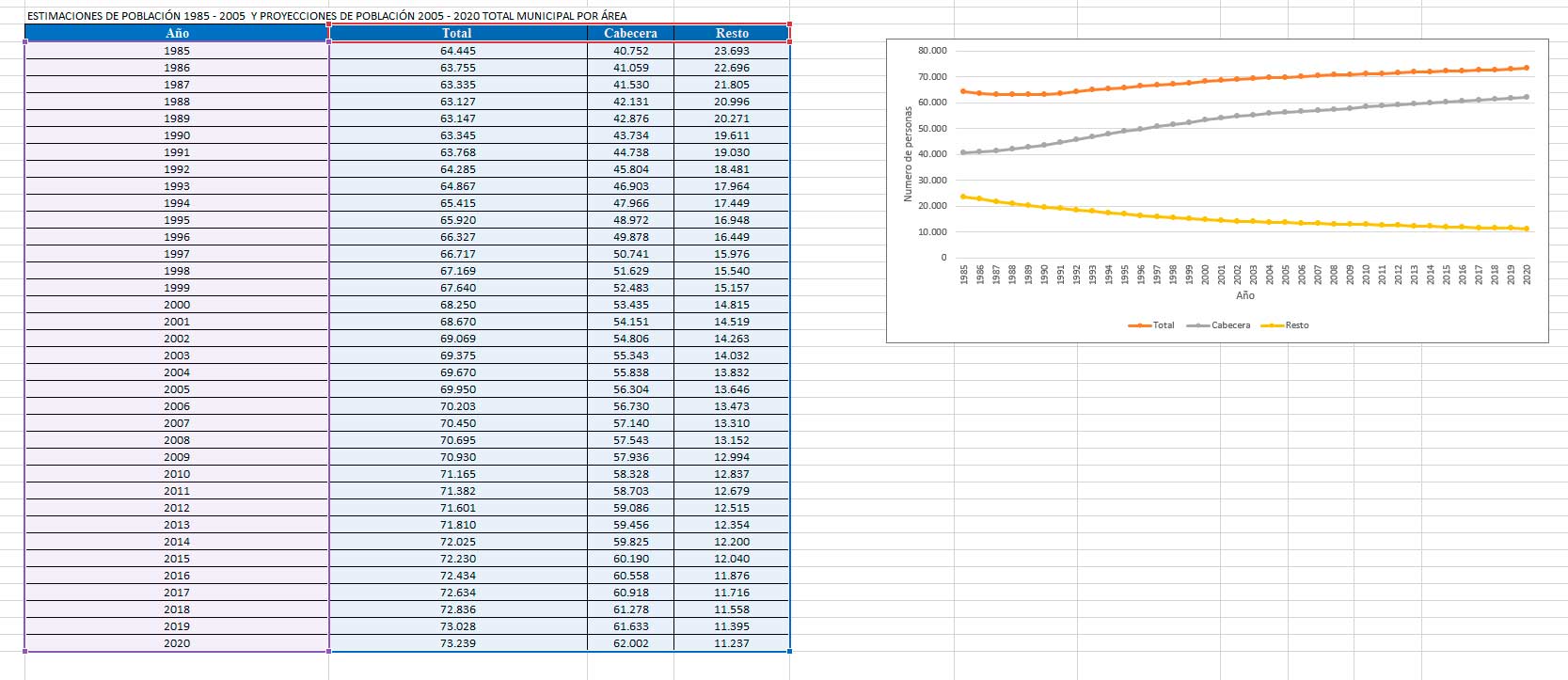This screenshot has width=1568, height=680.
Task: Select Cabecera value 53.435 for year 2000
Action: tap(630, 305)
